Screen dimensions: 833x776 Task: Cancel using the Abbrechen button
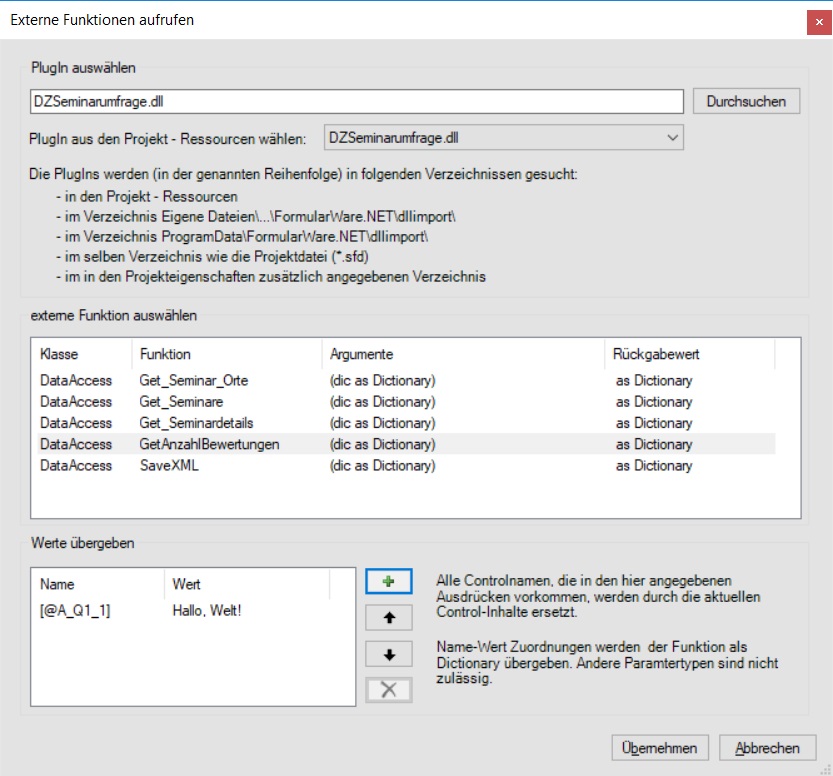point(767,748)
